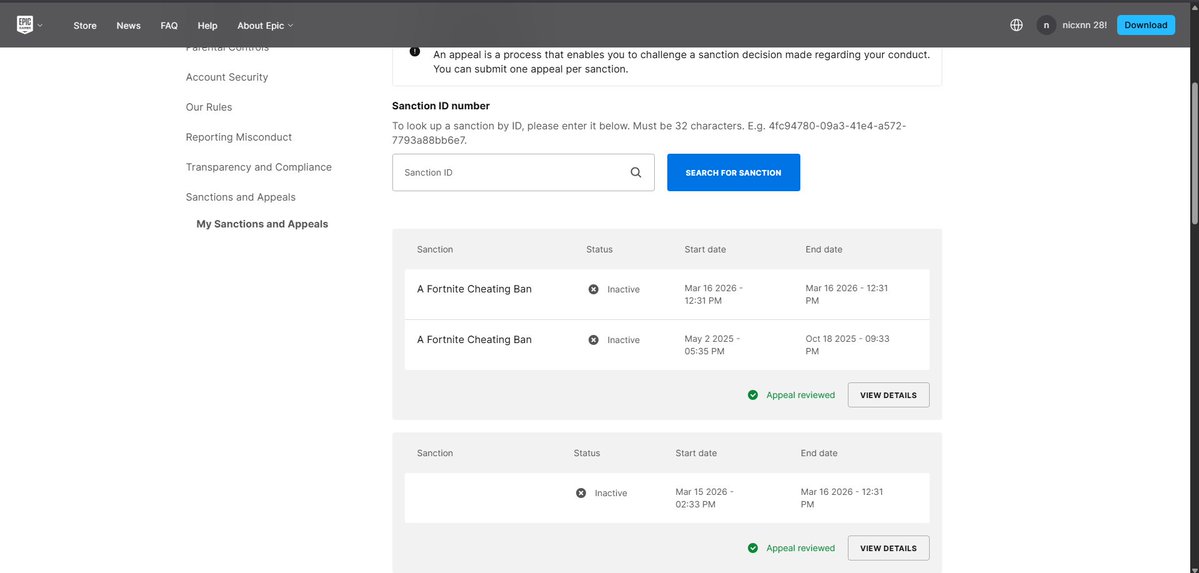The height and width of the screenshot is (573, 1199).
Task: Expand the About Epic dropdown
Action: coord(265,25)
